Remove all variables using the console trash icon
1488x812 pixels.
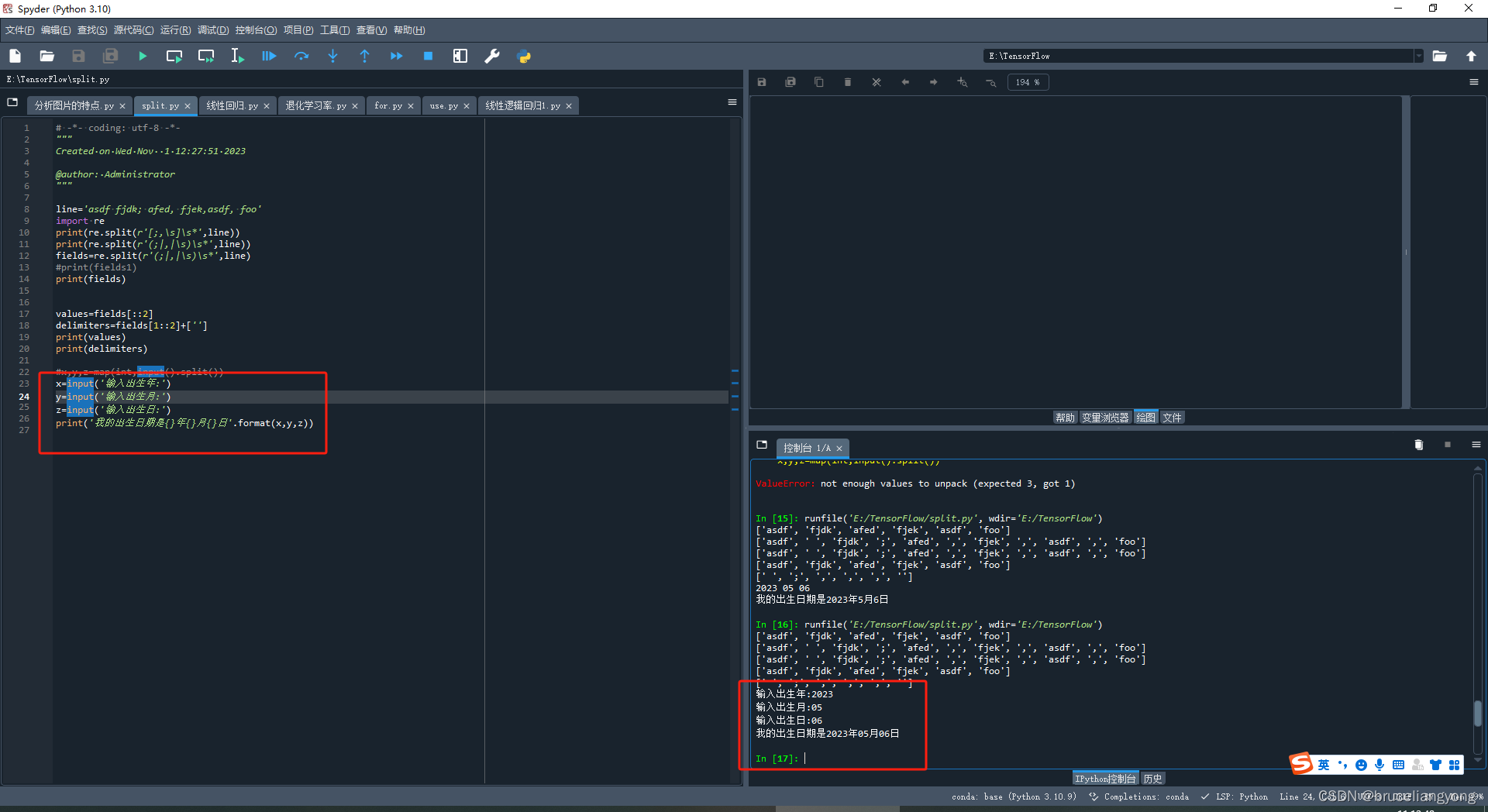pos(1418,445)
